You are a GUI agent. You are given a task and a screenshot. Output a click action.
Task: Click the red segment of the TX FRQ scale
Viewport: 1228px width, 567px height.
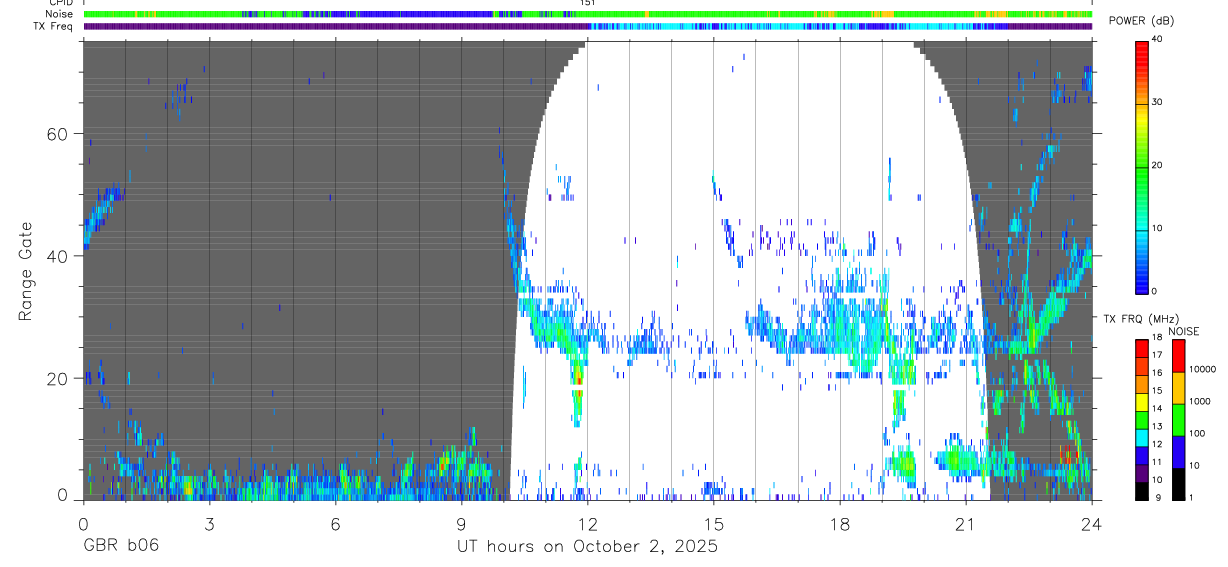point(1141,349)
